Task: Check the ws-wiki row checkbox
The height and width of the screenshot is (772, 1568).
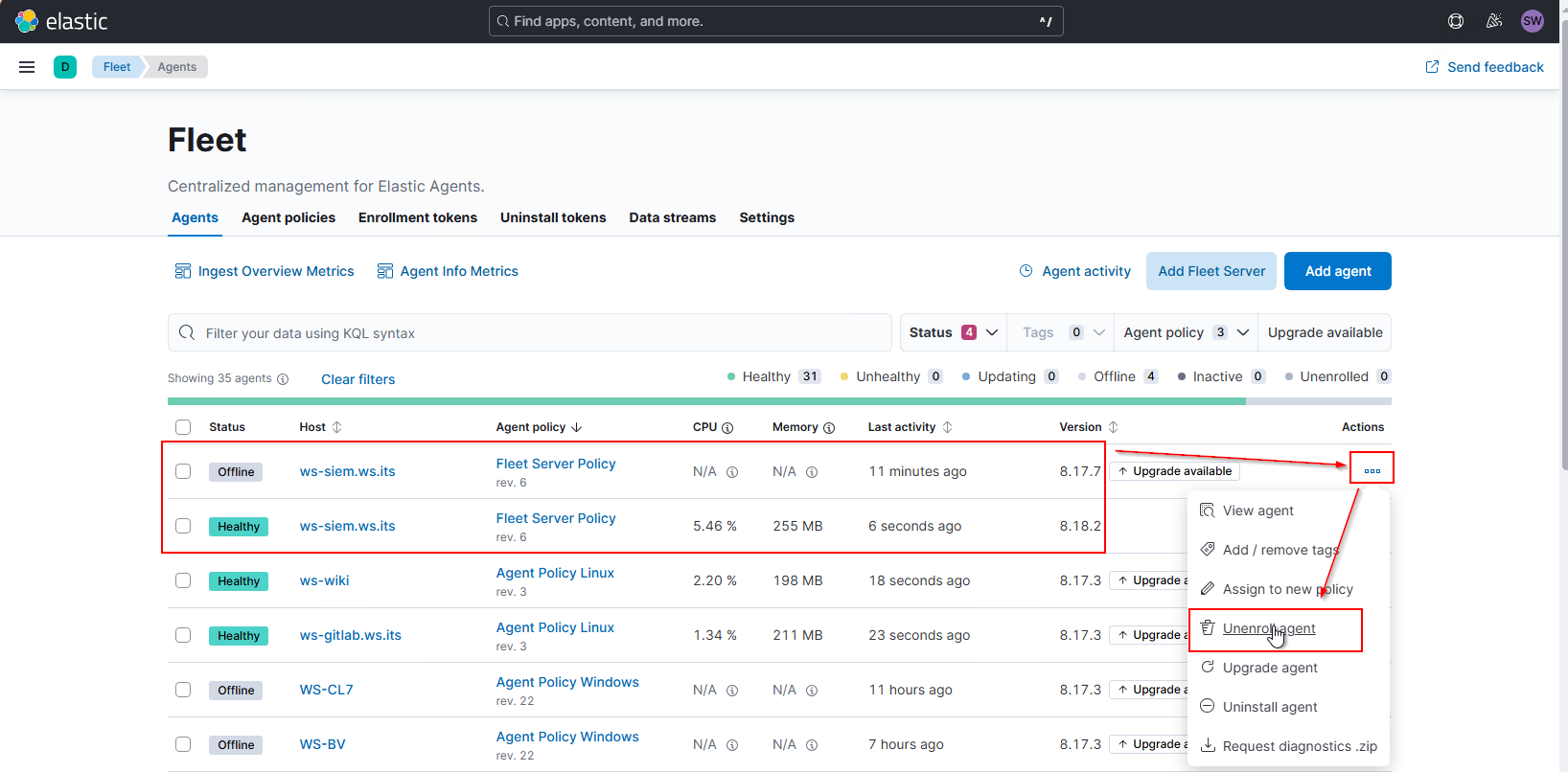Action: point(183,580)
